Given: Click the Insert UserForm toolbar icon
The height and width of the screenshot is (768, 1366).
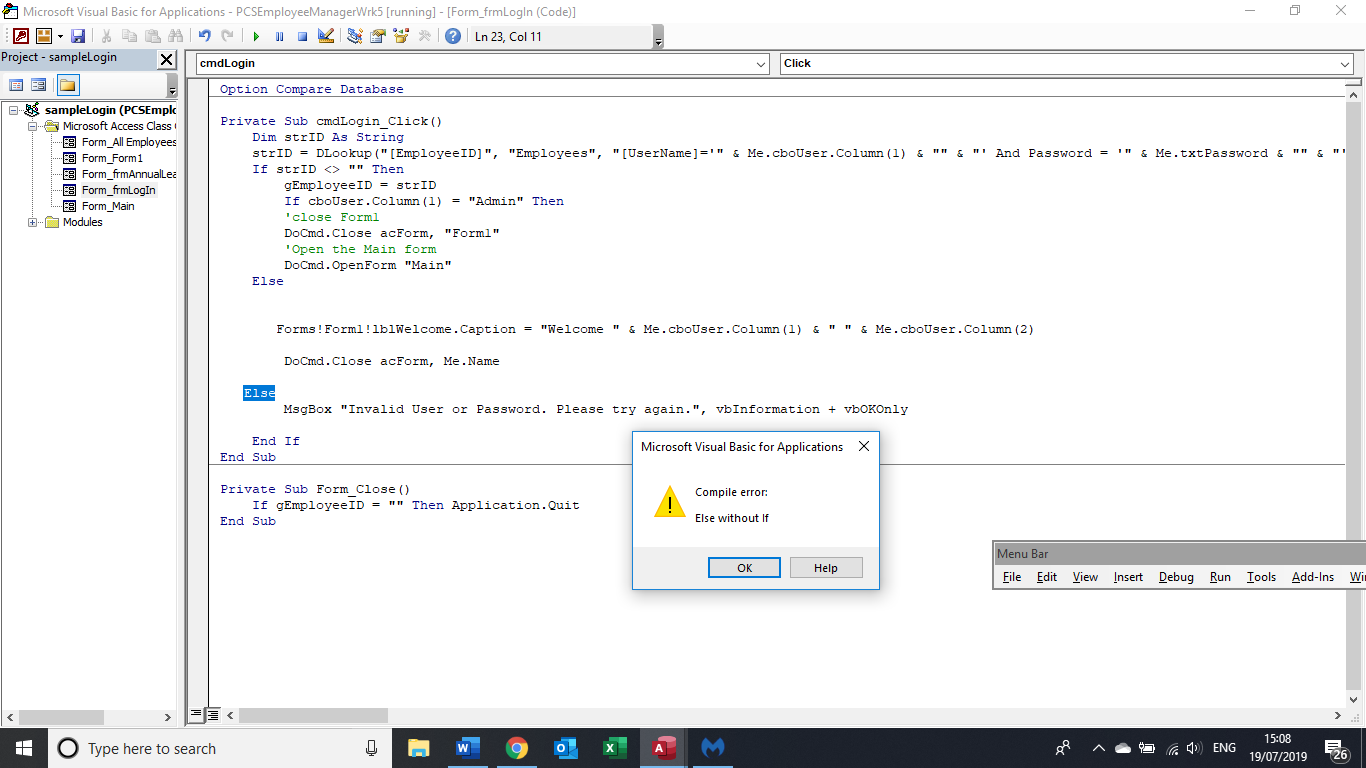Looking at the screenshot, I should (x=44, y=36).
